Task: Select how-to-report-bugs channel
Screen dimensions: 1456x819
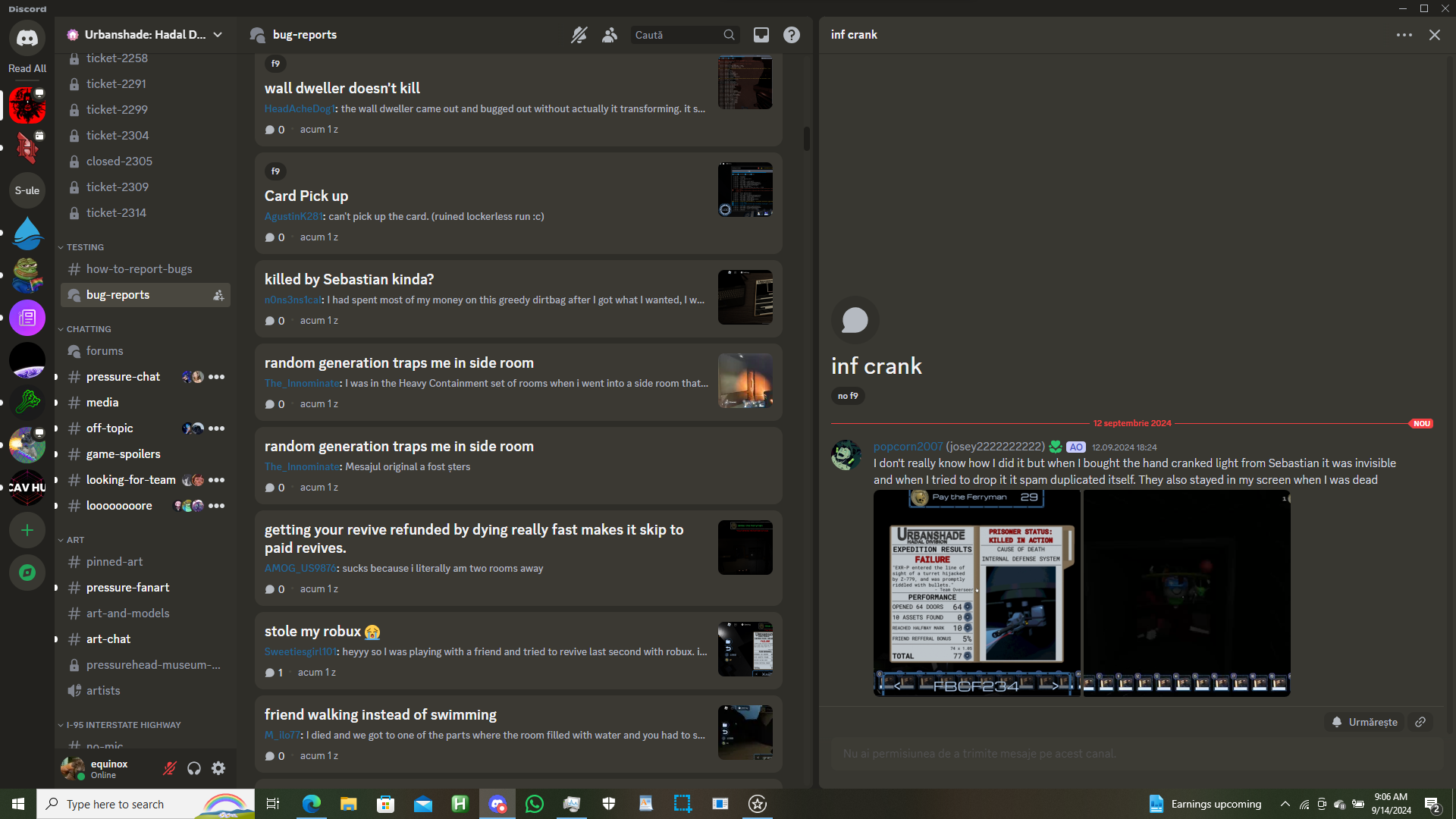Action: pyautogui.click(x=139, y=269)
